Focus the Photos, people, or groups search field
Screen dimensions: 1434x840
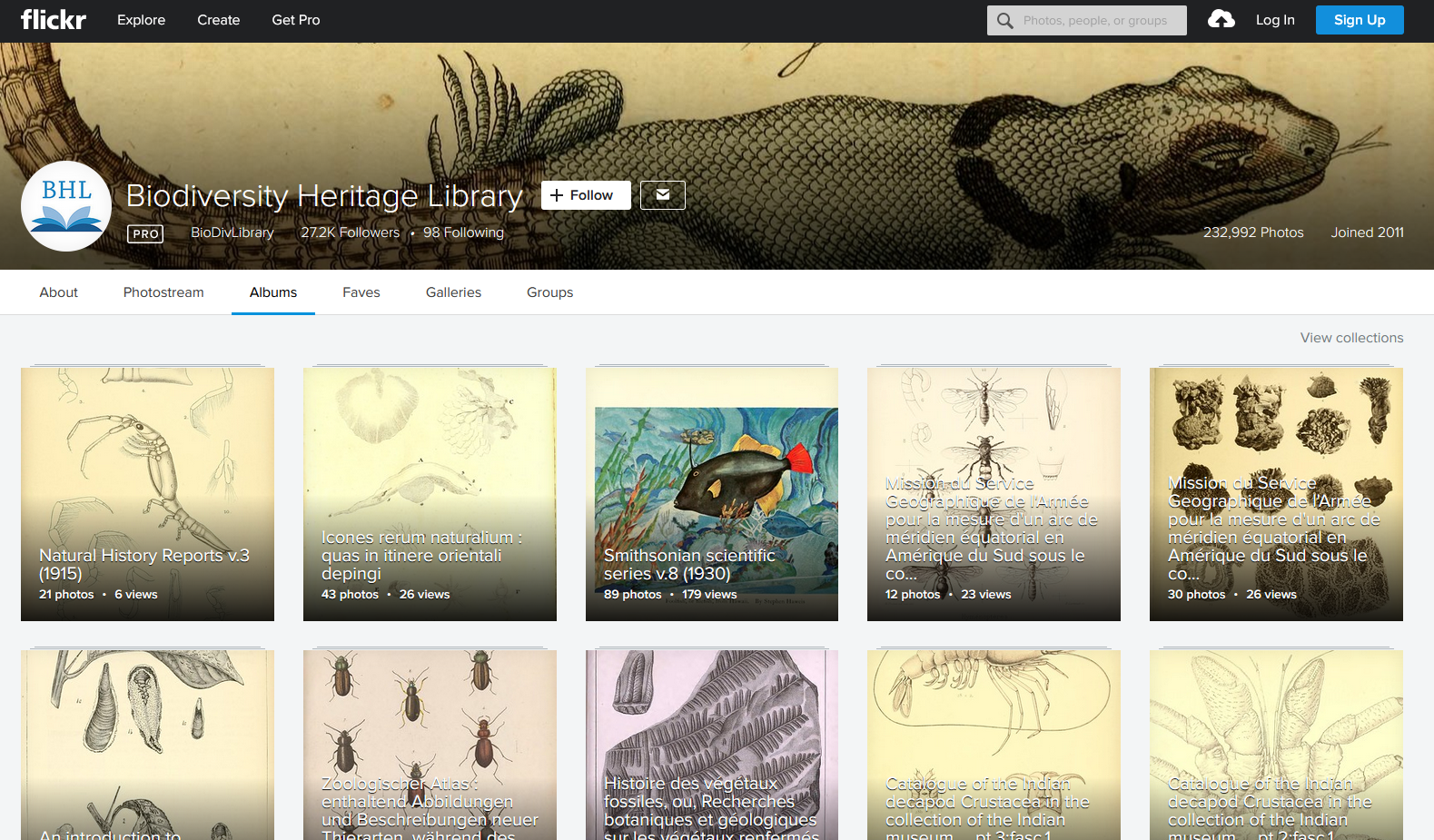pyautogui.click(x=1087, y=20)
